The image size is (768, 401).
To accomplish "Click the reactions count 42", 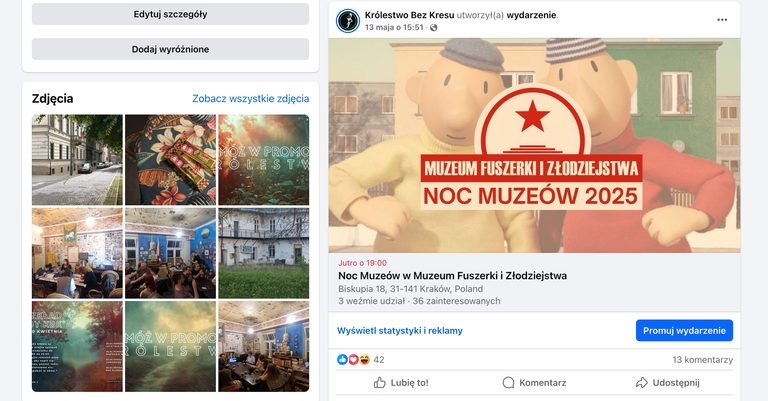I will pos(379,360).
